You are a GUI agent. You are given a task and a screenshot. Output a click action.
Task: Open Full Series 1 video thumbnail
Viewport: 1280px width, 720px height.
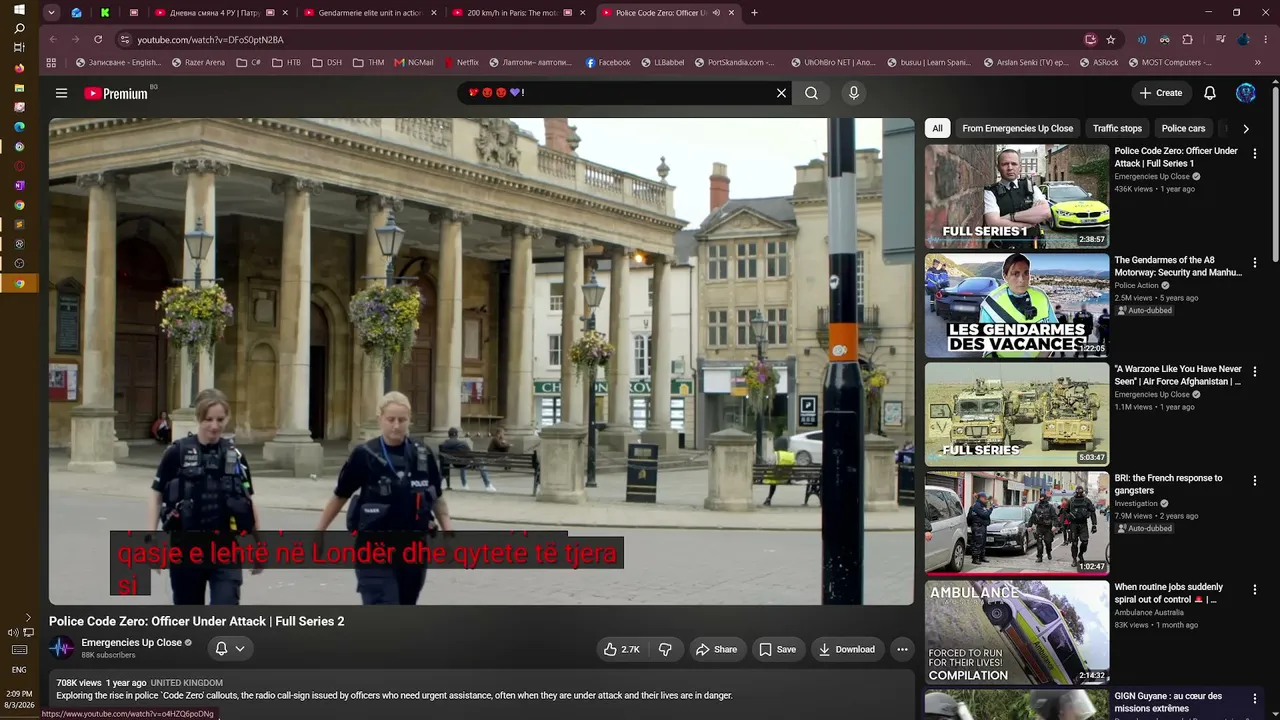point(1017,196)
